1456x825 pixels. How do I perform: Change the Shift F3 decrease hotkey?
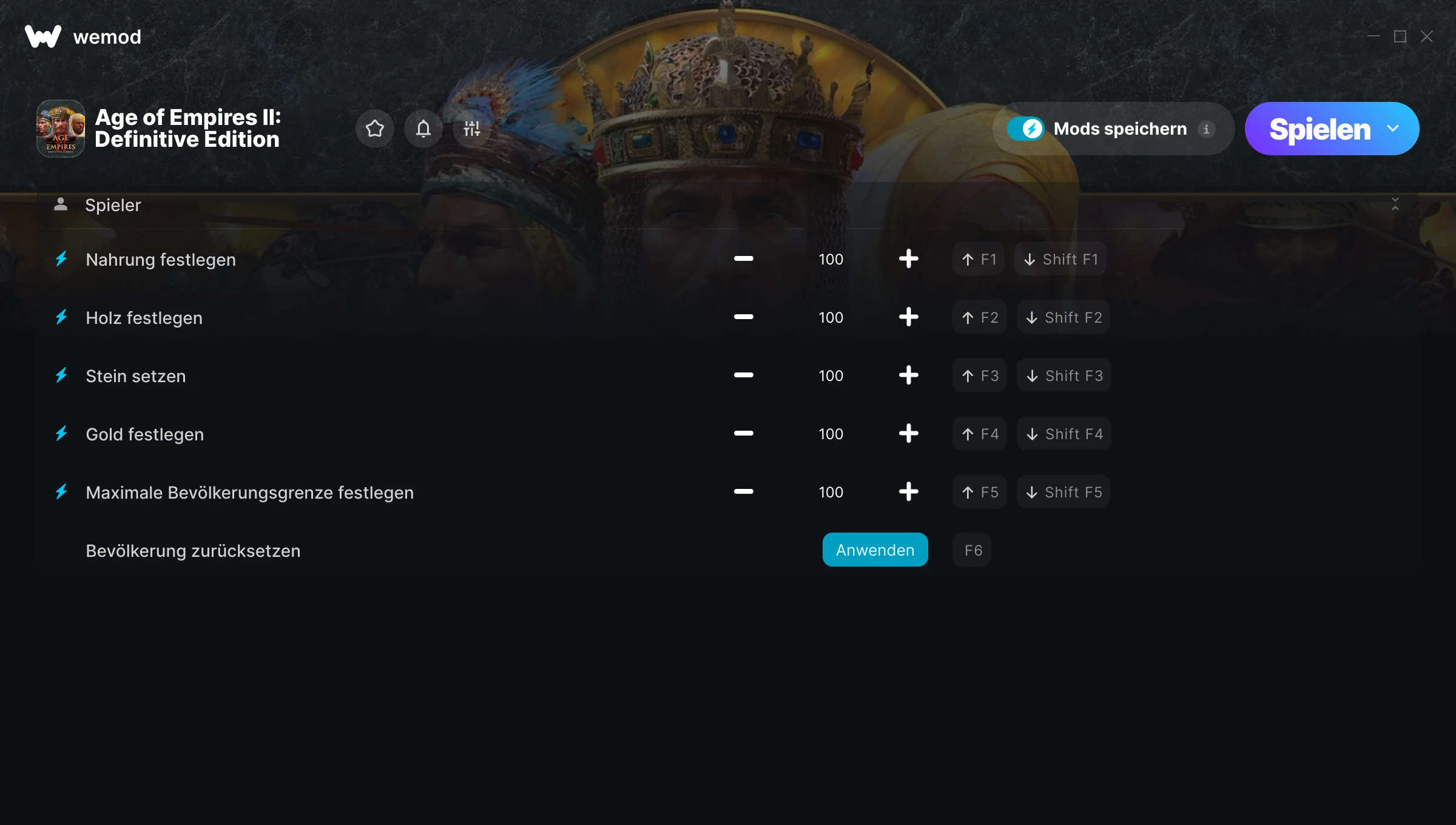point(1064,375)
